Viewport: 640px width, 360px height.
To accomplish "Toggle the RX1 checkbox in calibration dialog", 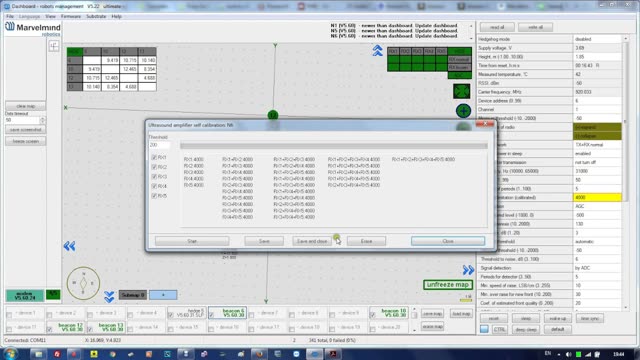I will click(154, 157).
